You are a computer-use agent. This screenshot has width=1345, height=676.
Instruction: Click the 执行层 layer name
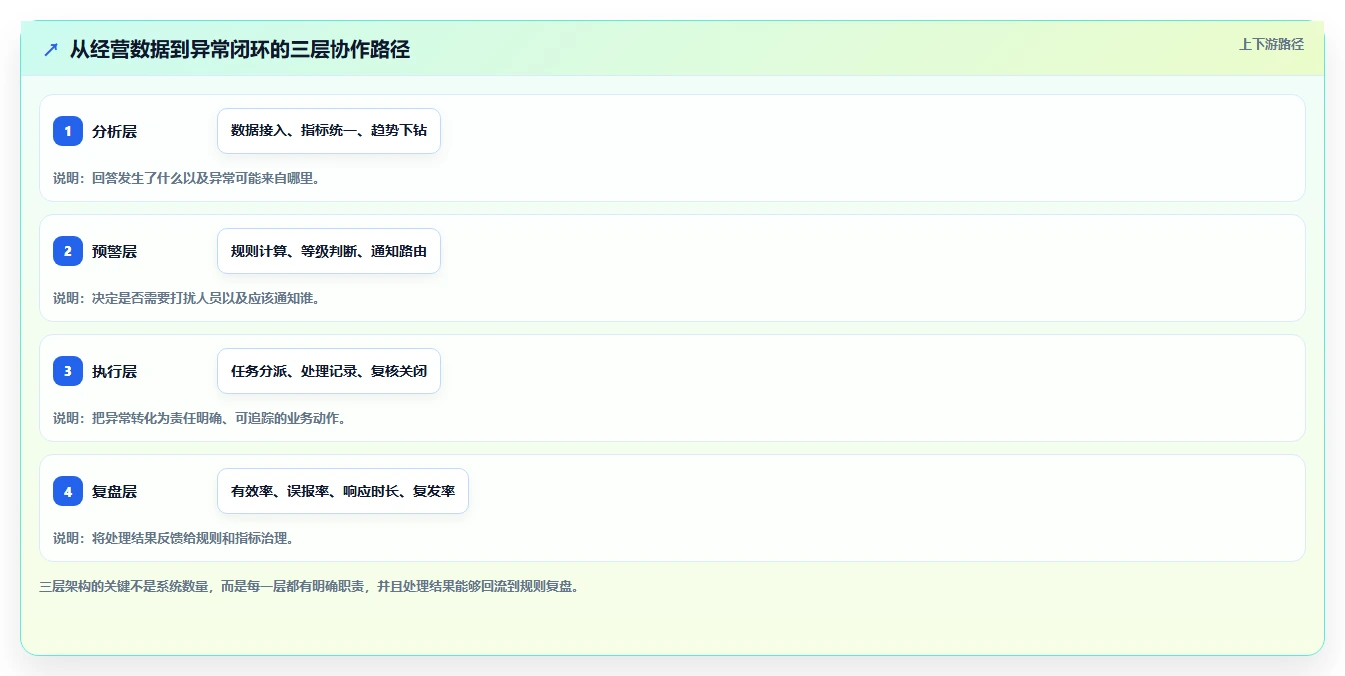coord(114,371)
